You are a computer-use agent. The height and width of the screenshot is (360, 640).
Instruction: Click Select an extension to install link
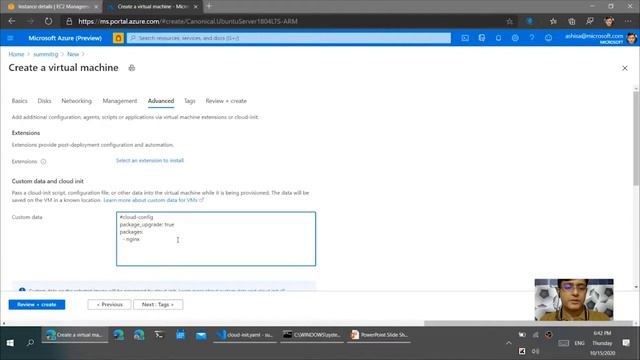point(150,160)
